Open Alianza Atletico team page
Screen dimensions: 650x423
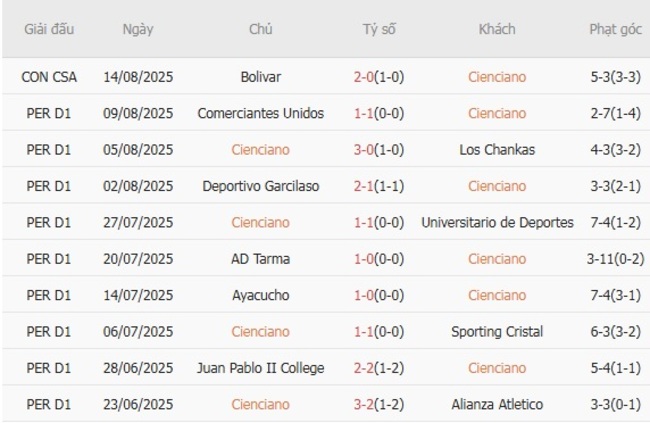click(x=497, y=404)
